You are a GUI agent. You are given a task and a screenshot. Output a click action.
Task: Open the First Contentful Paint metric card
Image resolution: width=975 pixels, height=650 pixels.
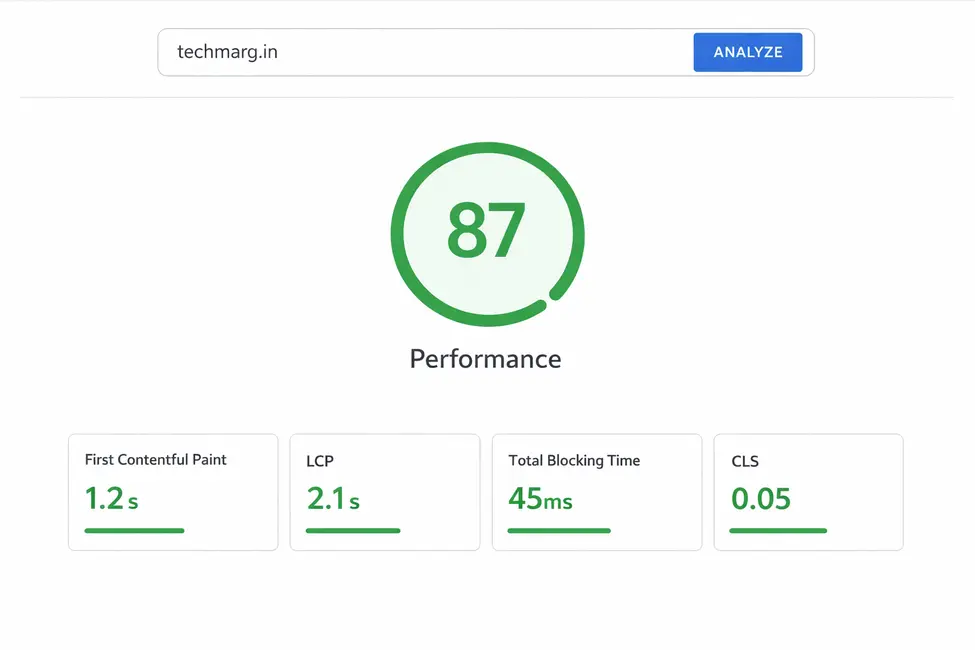click(172, 492)
